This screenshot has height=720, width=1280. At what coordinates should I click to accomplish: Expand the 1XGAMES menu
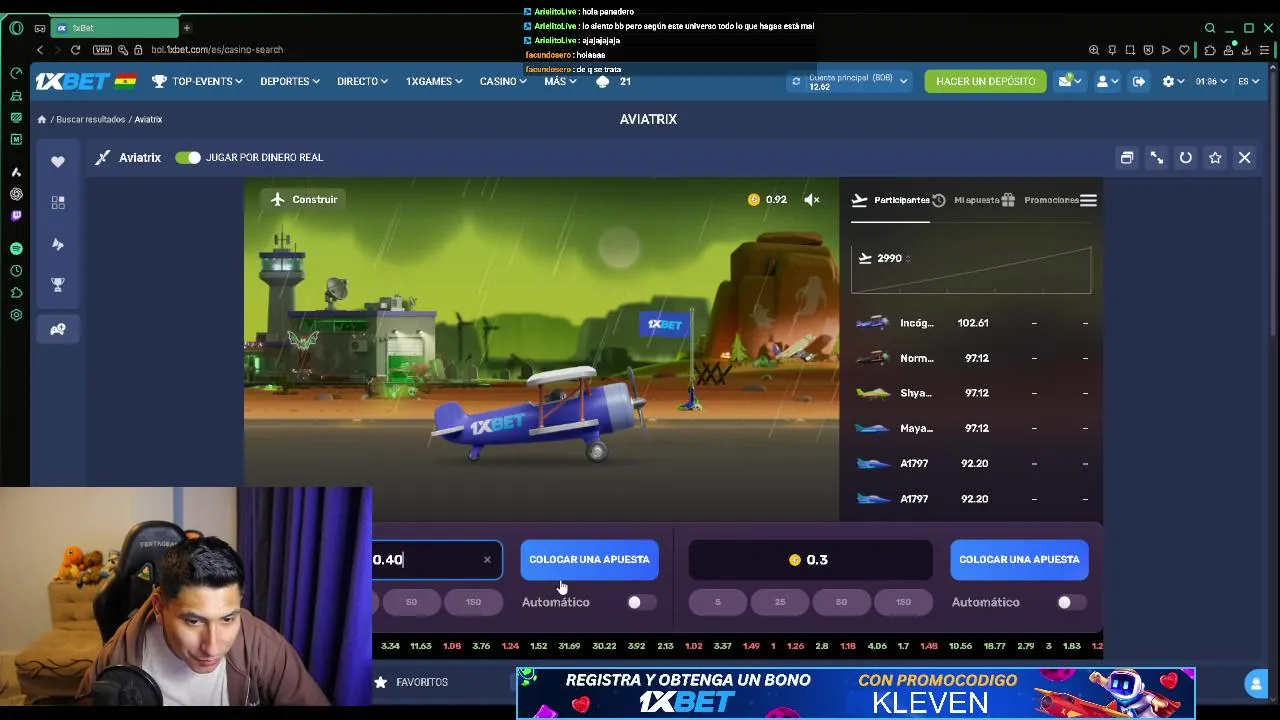point(434,82)
